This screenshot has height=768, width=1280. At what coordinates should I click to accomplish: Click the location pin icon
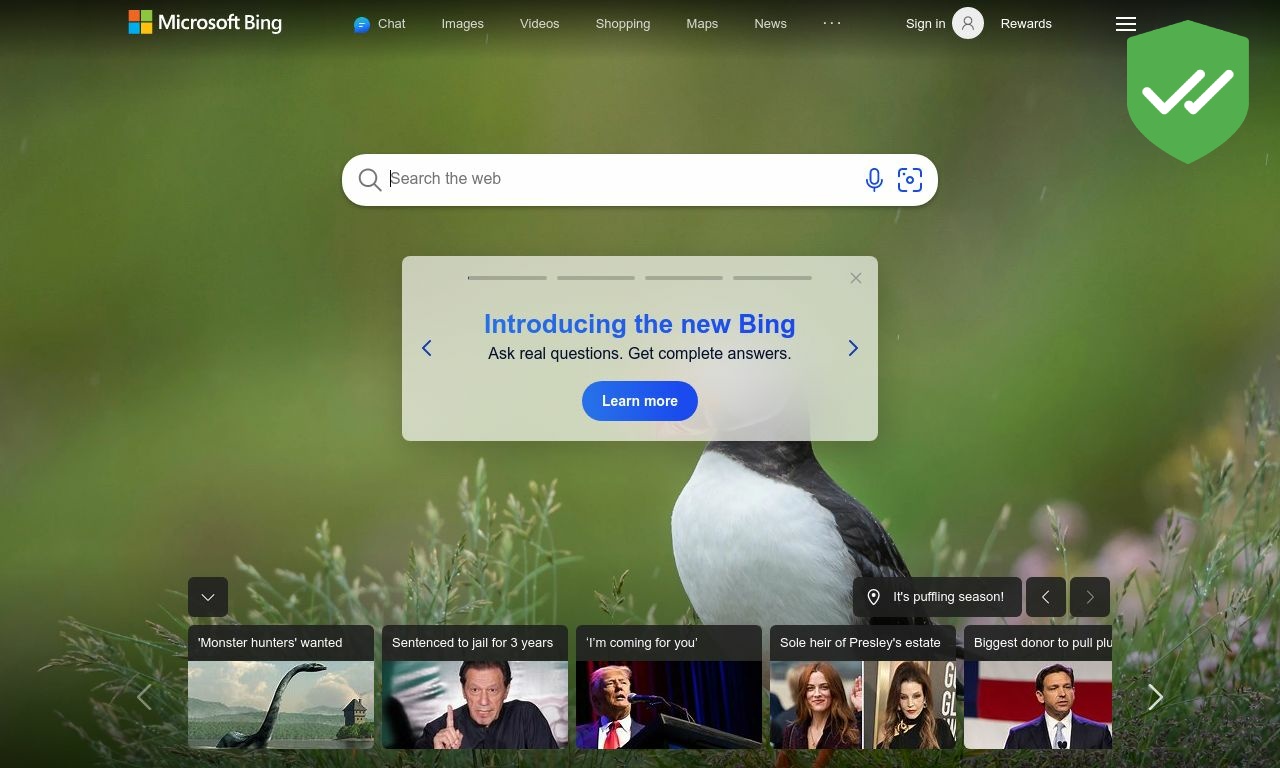(873, 597)
